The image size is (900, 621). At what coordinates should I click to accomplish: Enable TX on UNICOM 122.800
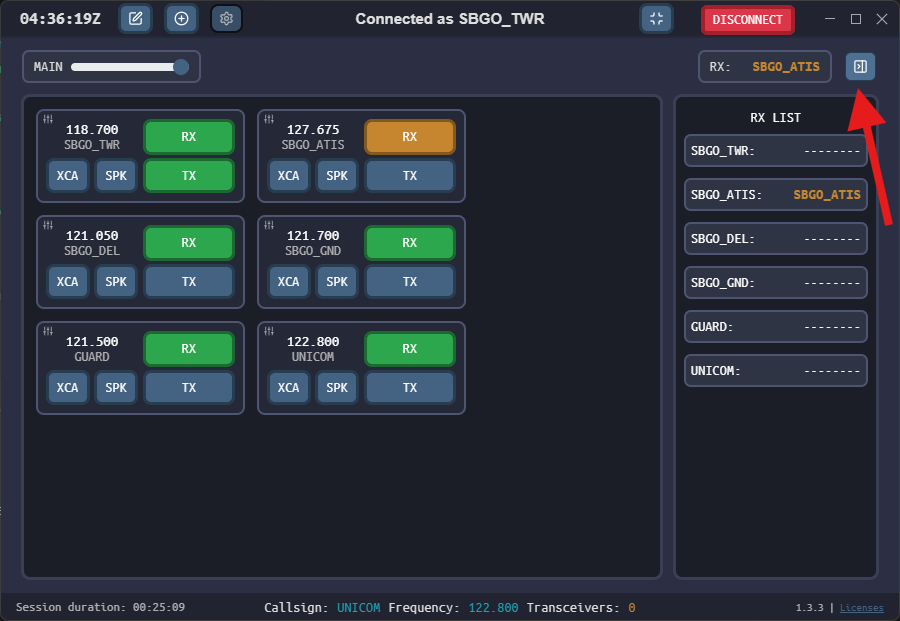[410, 388]
